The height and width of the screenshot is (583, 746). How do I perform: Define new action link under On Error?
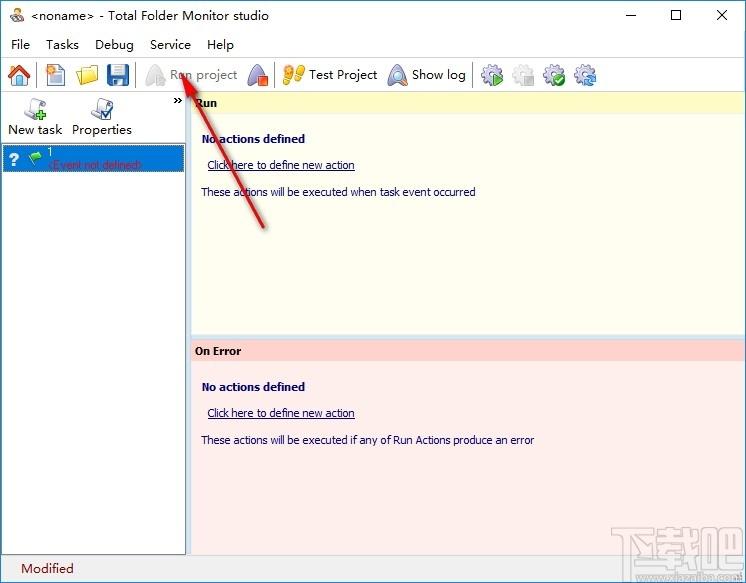point(281,413)
